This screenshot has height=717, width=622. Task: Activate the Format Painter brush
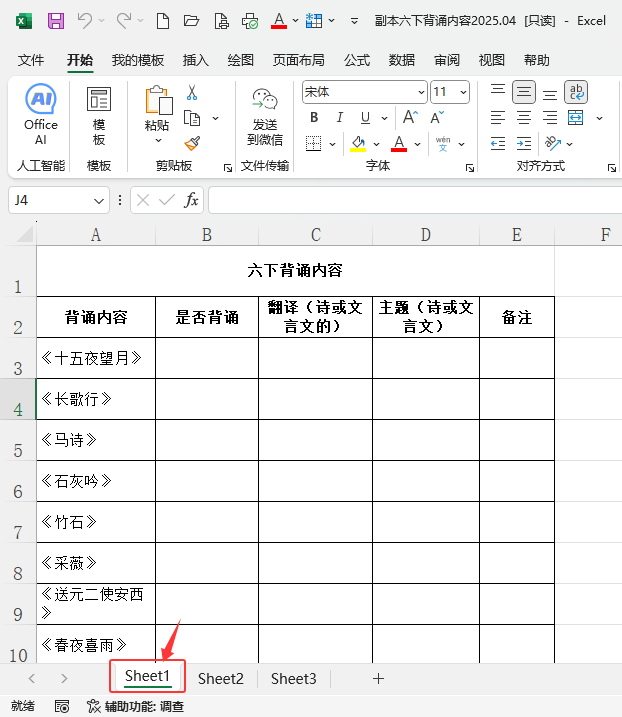[x=193, y=144]
